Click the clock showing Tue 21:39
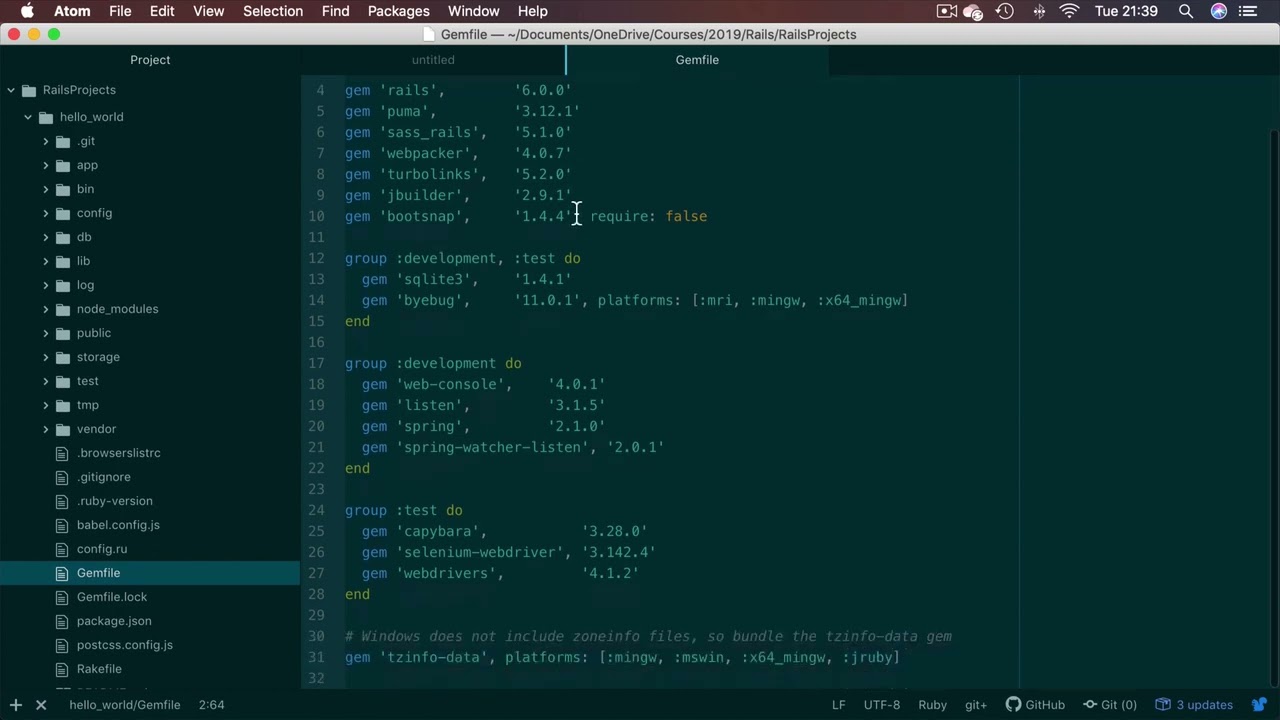1280x720 pixels. pyautogui.click(x=1126, y=11)
